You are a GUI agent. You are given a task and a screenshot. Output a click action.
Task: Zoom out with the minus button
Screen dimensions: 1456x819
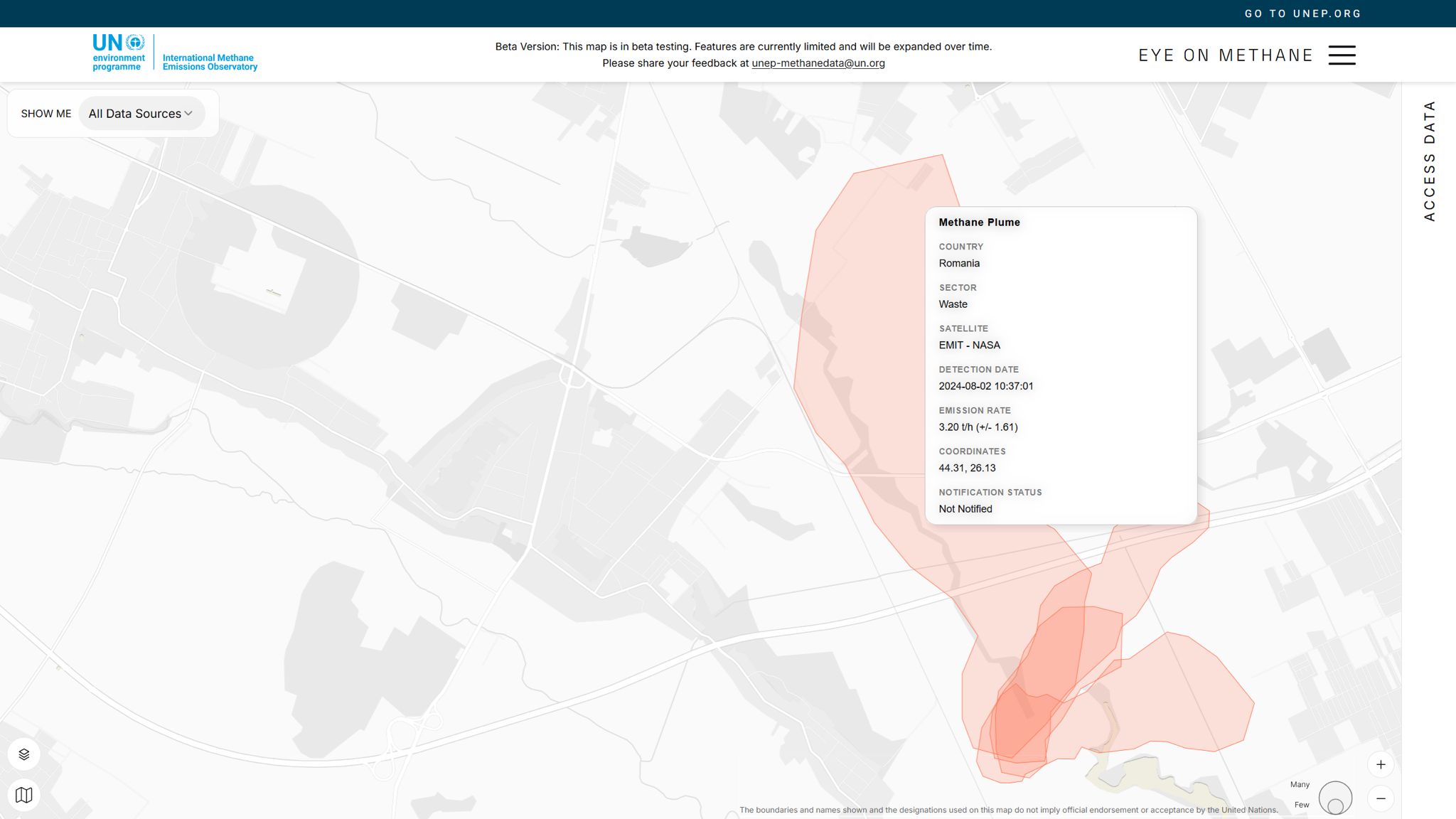(x=1381, y=798)
